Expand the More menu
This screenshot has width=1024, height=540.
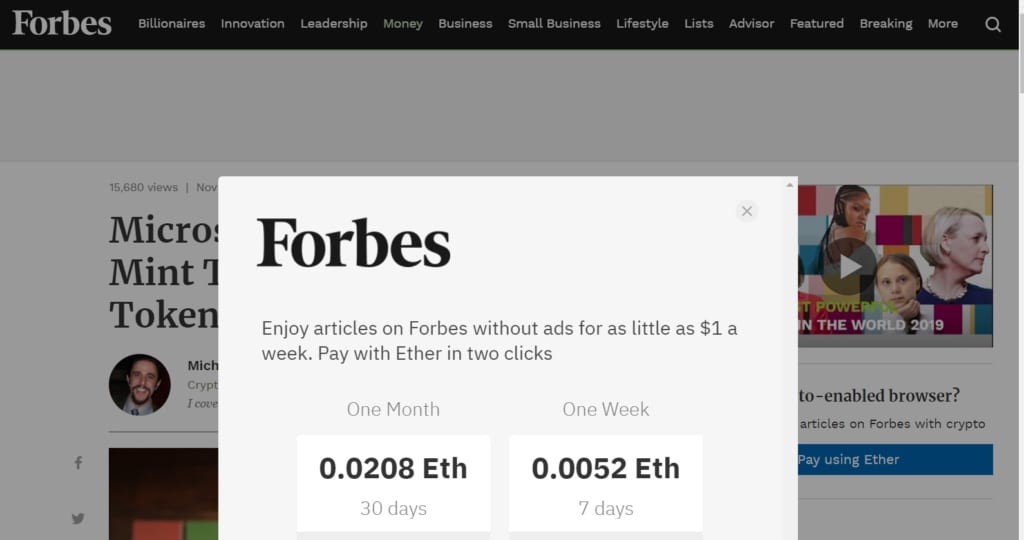click(942, 24)
